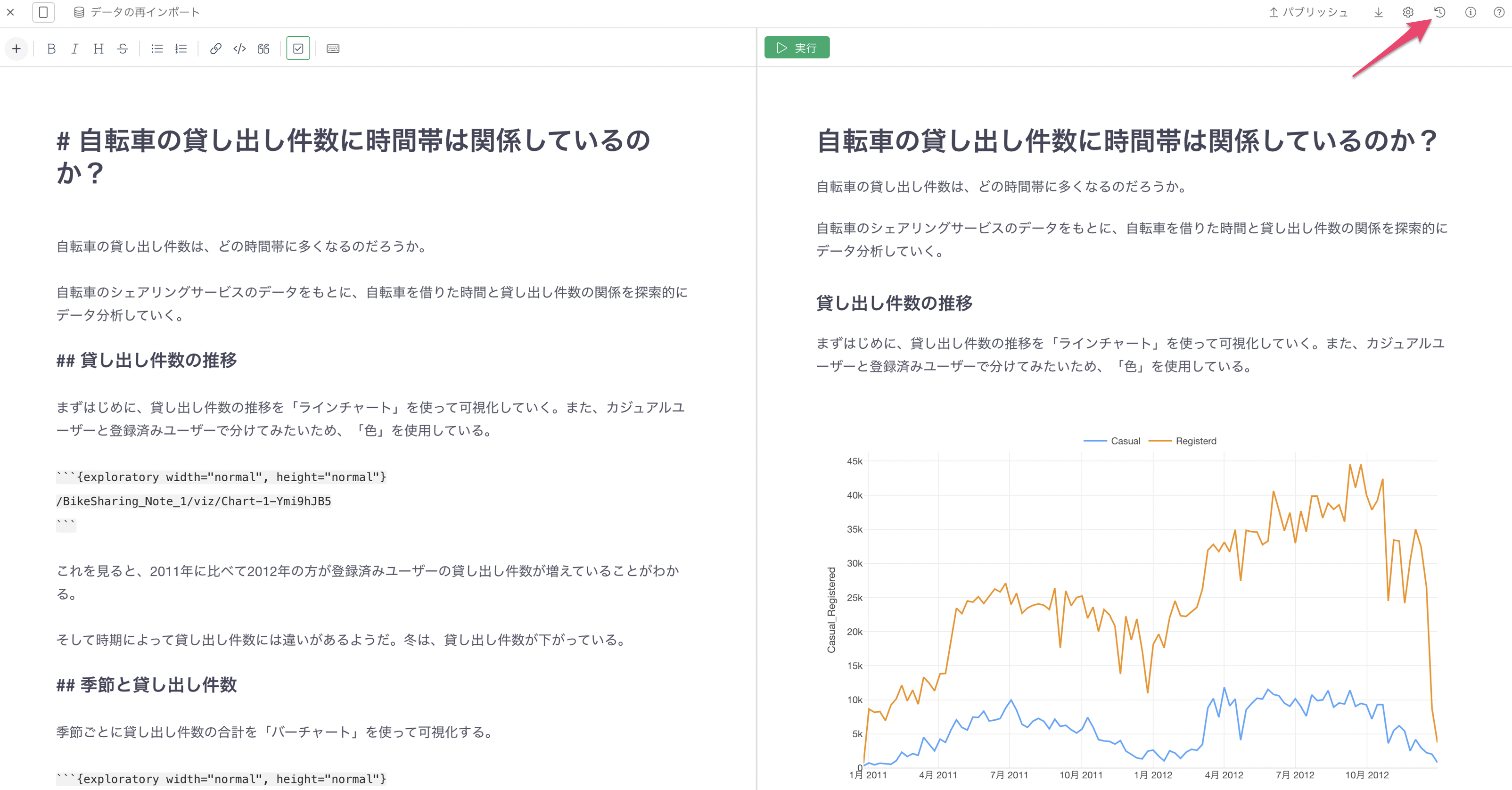Open the help question mark icon
The width and height of the screenshot is (1512, 790).
click(1498, 12)
